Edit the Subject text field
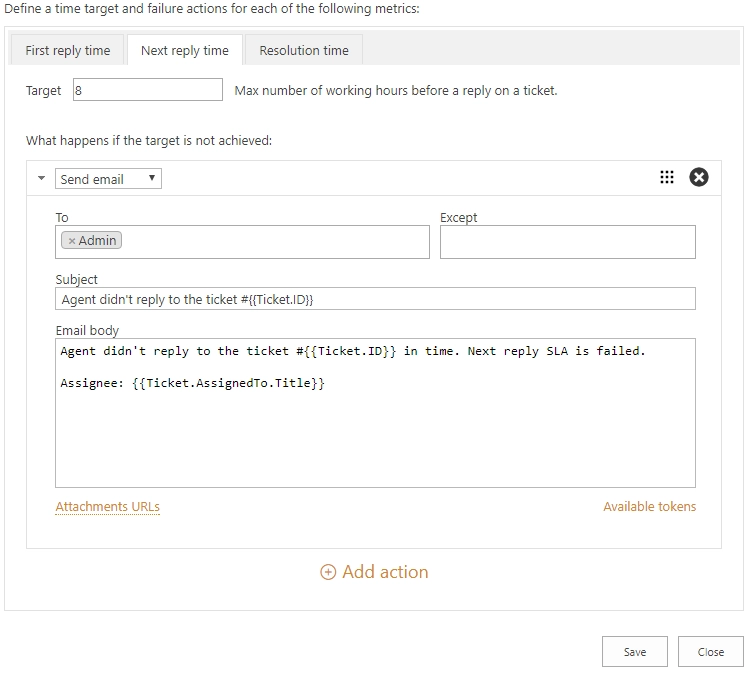This screenshot has height=673, width=752. [x=375, y=299]
